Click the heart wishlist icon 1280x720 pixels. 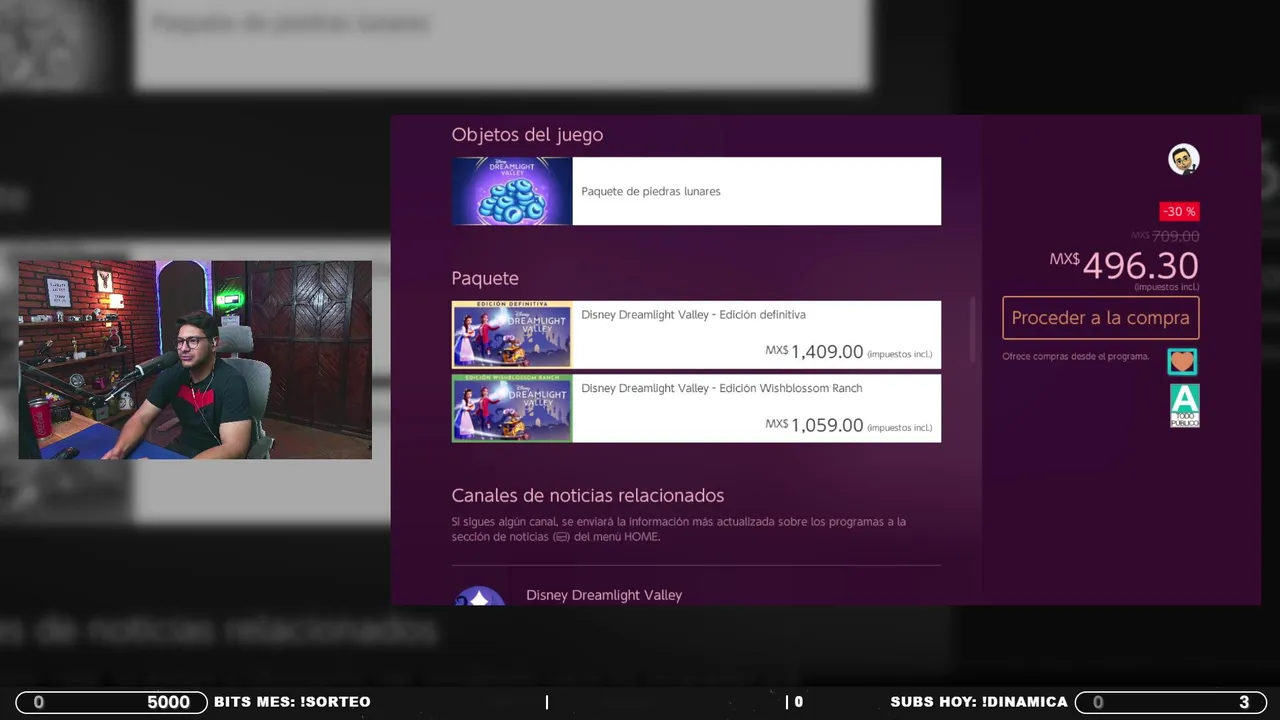[x=1182, y=361]
